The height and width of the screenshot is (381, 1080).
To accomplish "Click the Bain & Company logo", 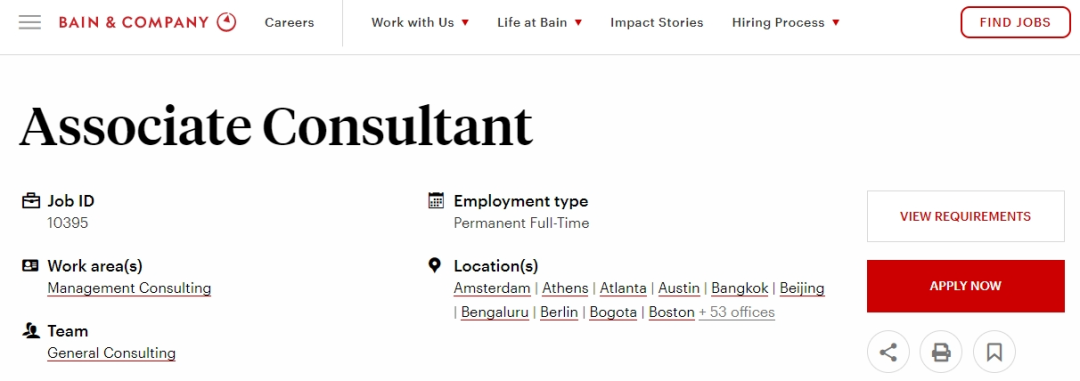I will [x=147, y=22].
